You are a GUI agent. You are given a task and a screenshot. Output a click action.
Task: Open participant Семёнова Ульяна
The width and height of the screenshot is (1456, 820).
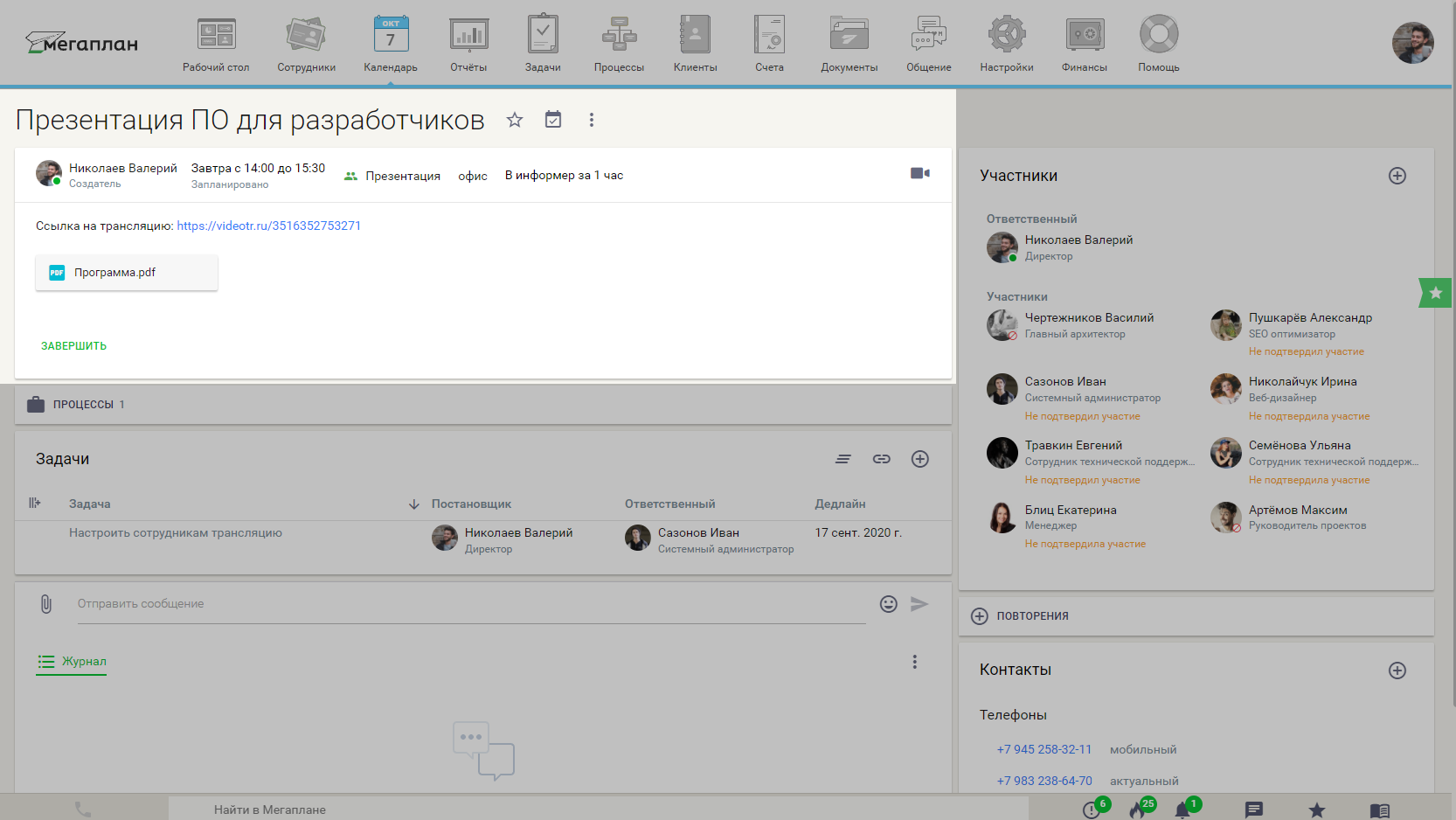tap(1300, 446)
